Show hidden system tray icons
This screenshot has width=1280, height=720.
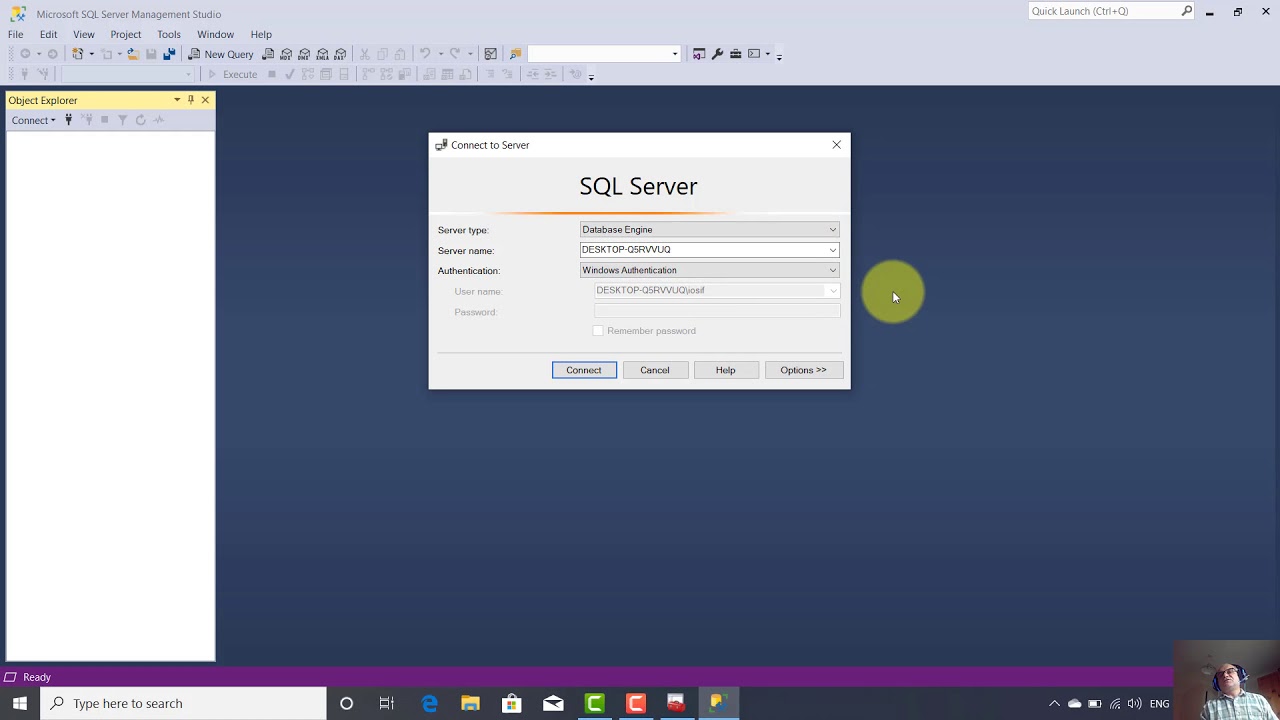click(x=1054, y=704)
